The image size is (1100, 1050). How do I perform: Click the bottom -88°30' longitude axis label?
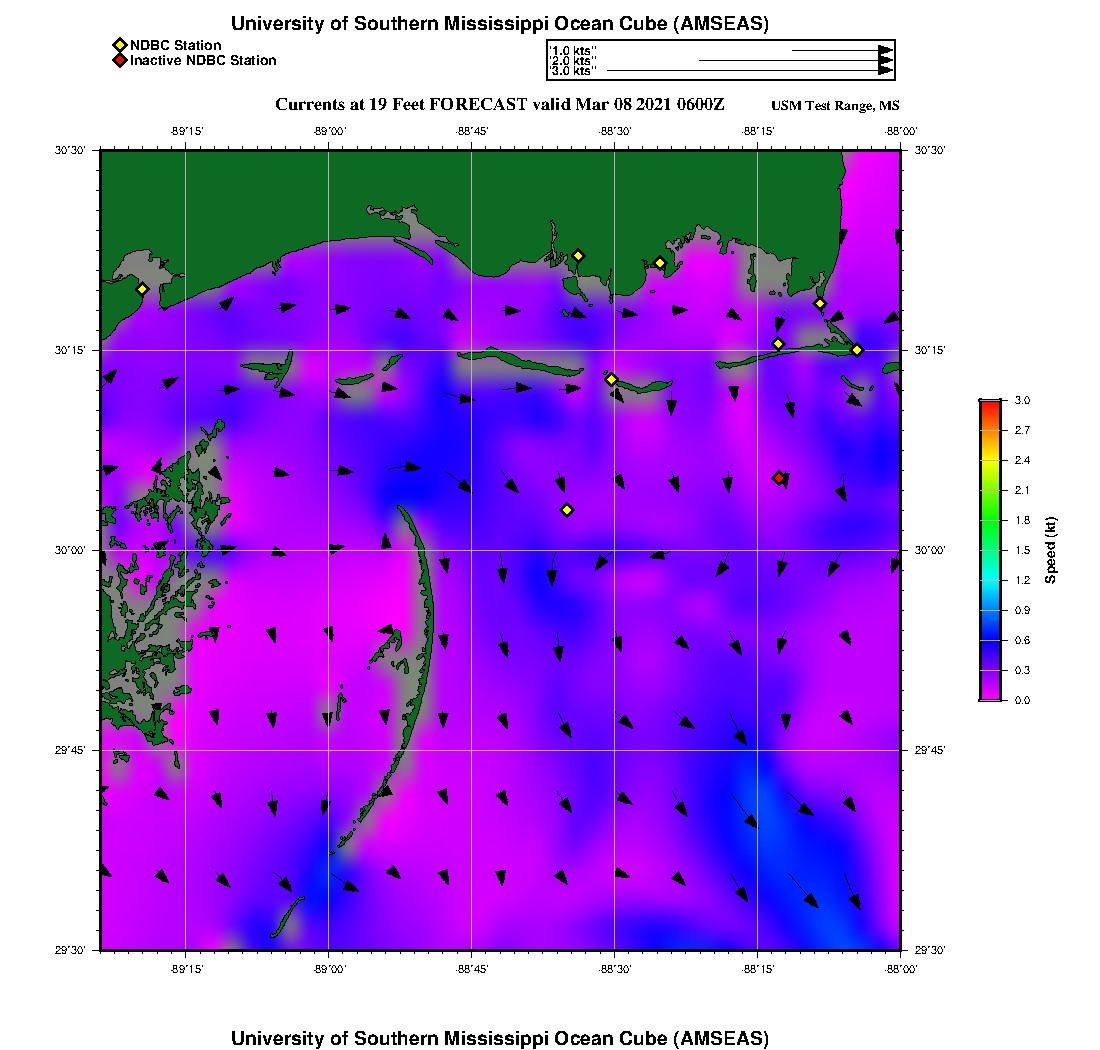pos(614,969)
